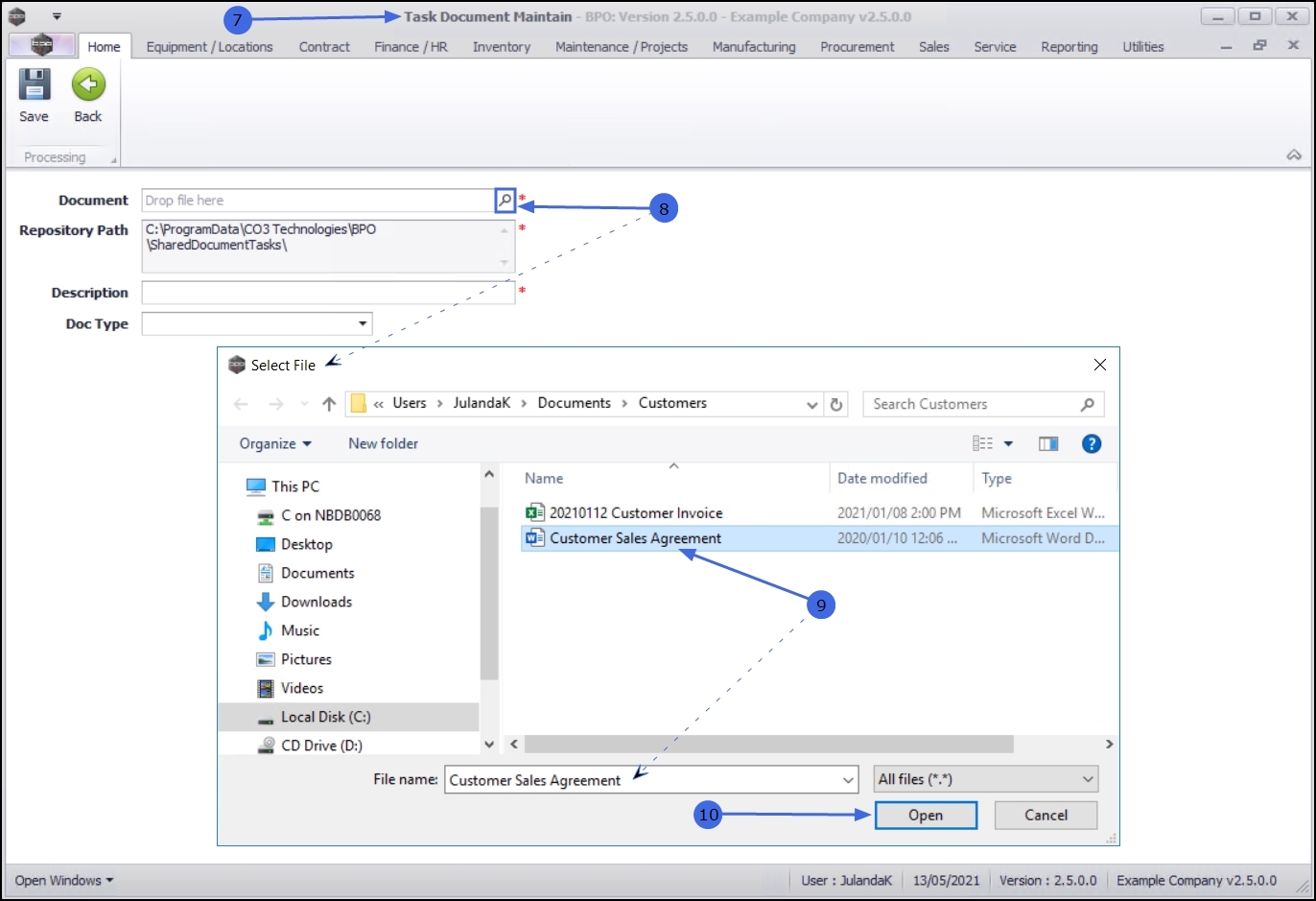Expand the address bar history dropdown
1316x901 pixels.
point(812,404)
